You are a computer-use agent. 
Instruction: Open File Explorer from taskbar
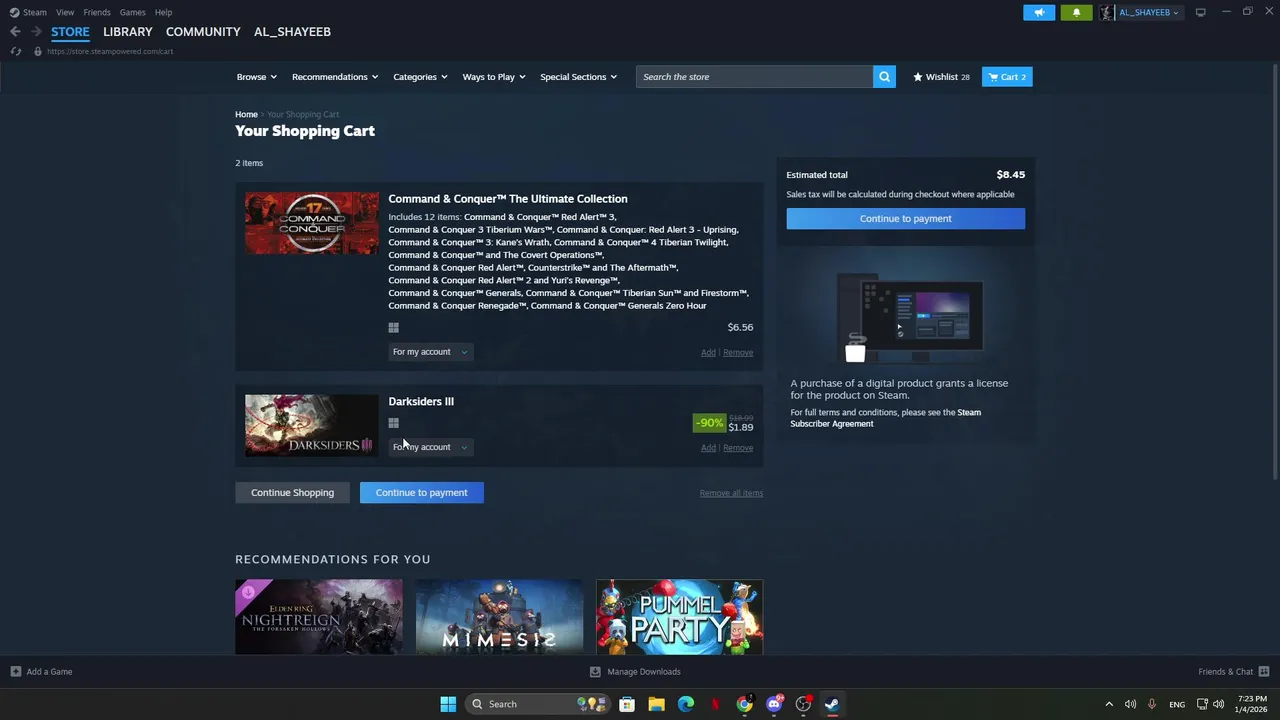click(656, 704)
